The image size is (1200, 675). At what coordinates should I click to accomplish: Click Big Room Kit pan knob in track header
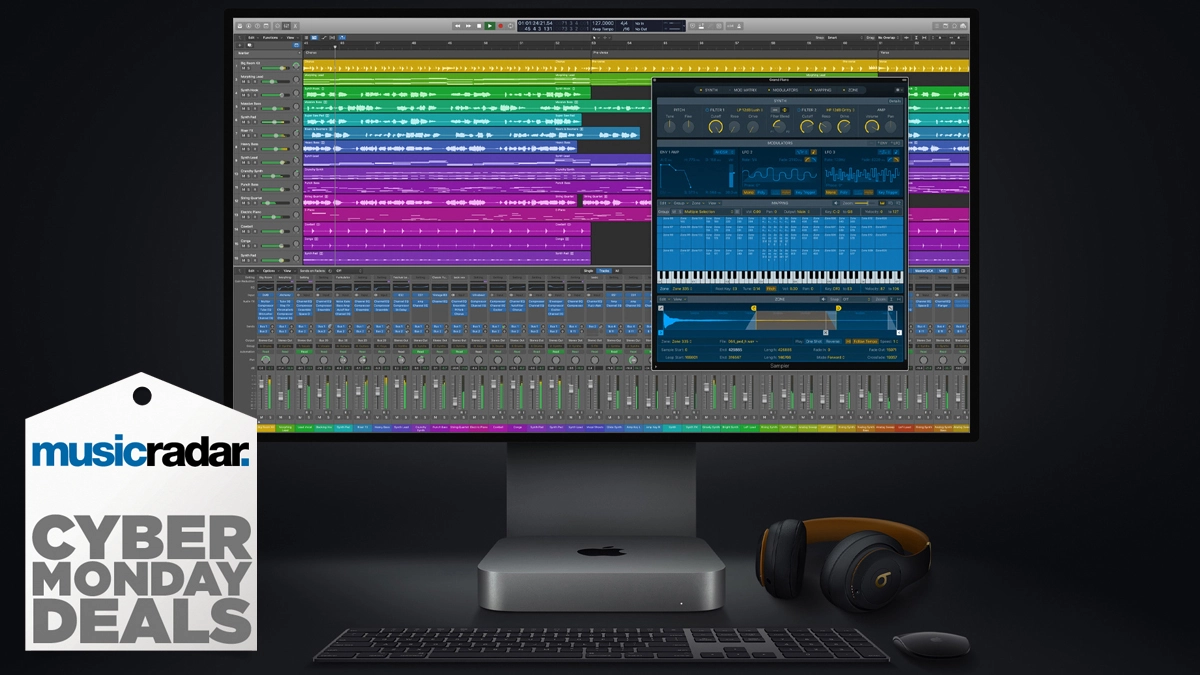tap(296, 66)
